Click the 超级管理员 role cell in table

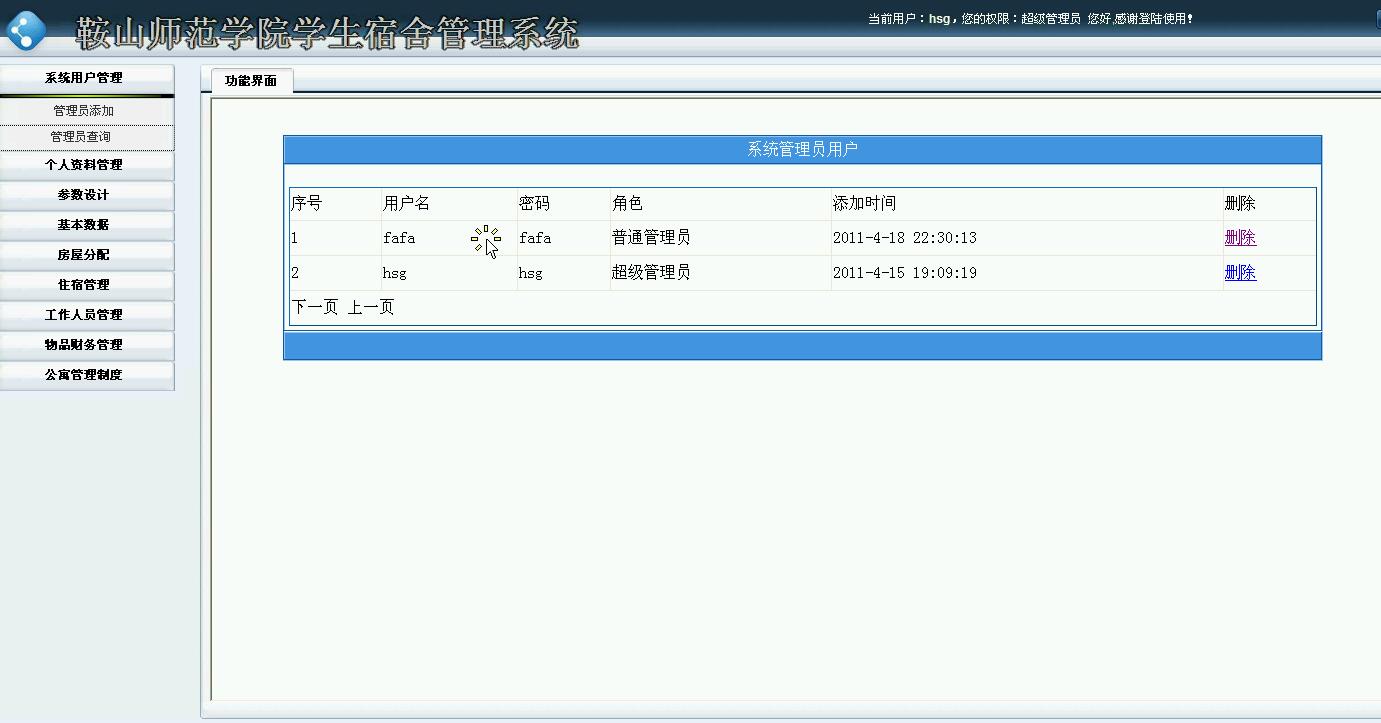click(651, 273)
